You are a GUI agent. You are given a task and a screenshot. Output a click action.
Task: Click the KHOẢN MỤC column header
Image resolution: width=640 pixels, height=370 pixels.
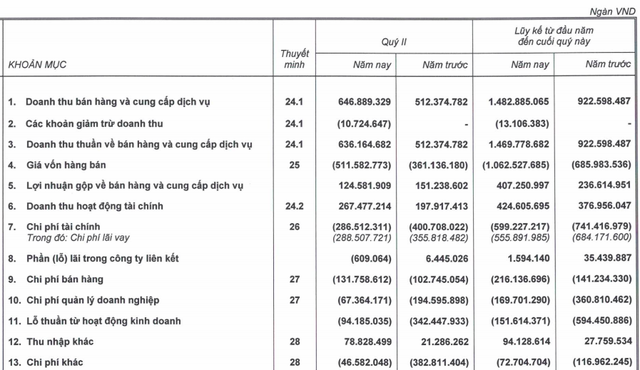click(x=37, y=65)
